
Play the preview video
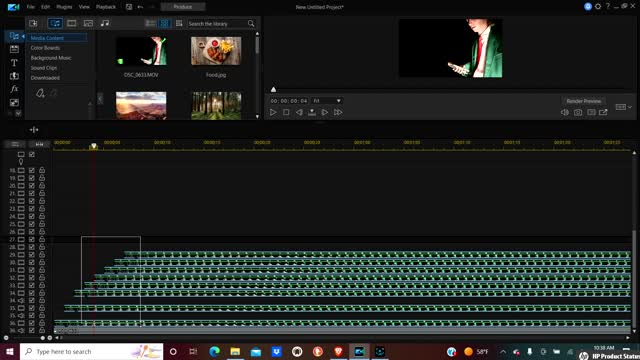273,112
